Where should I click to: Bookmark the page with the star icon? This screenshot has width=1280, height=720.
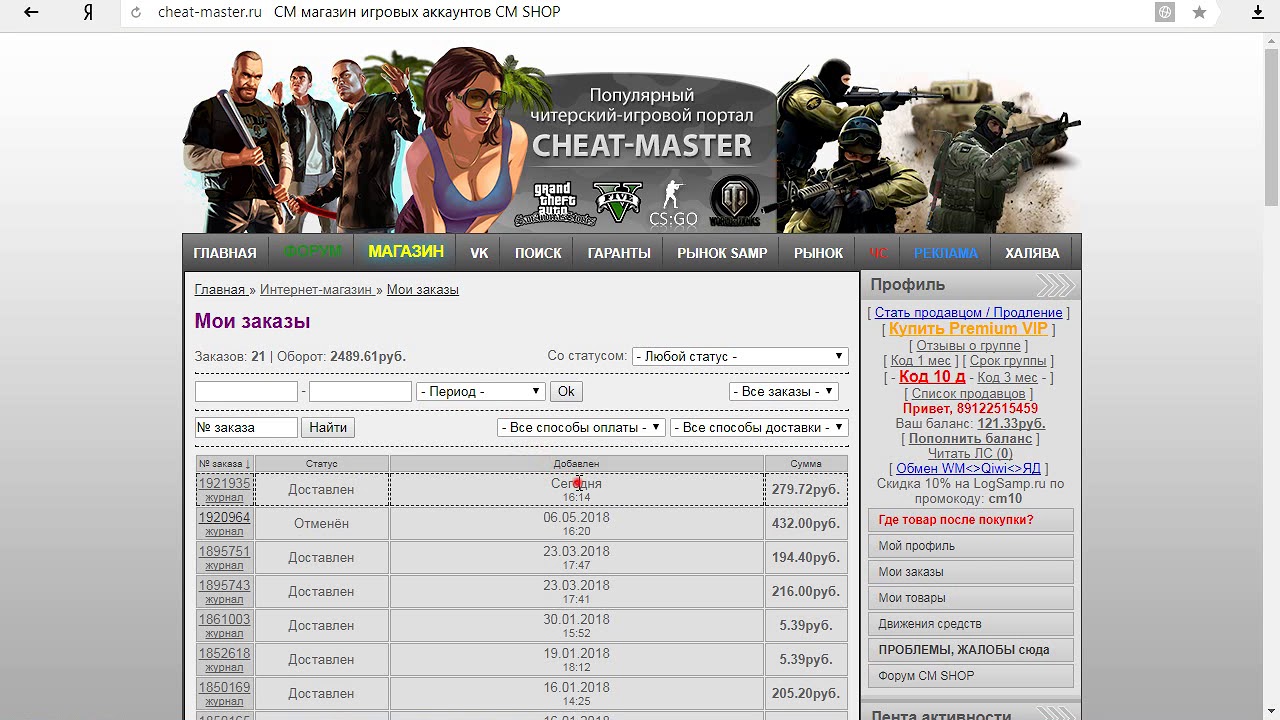tap(1199, 12)
